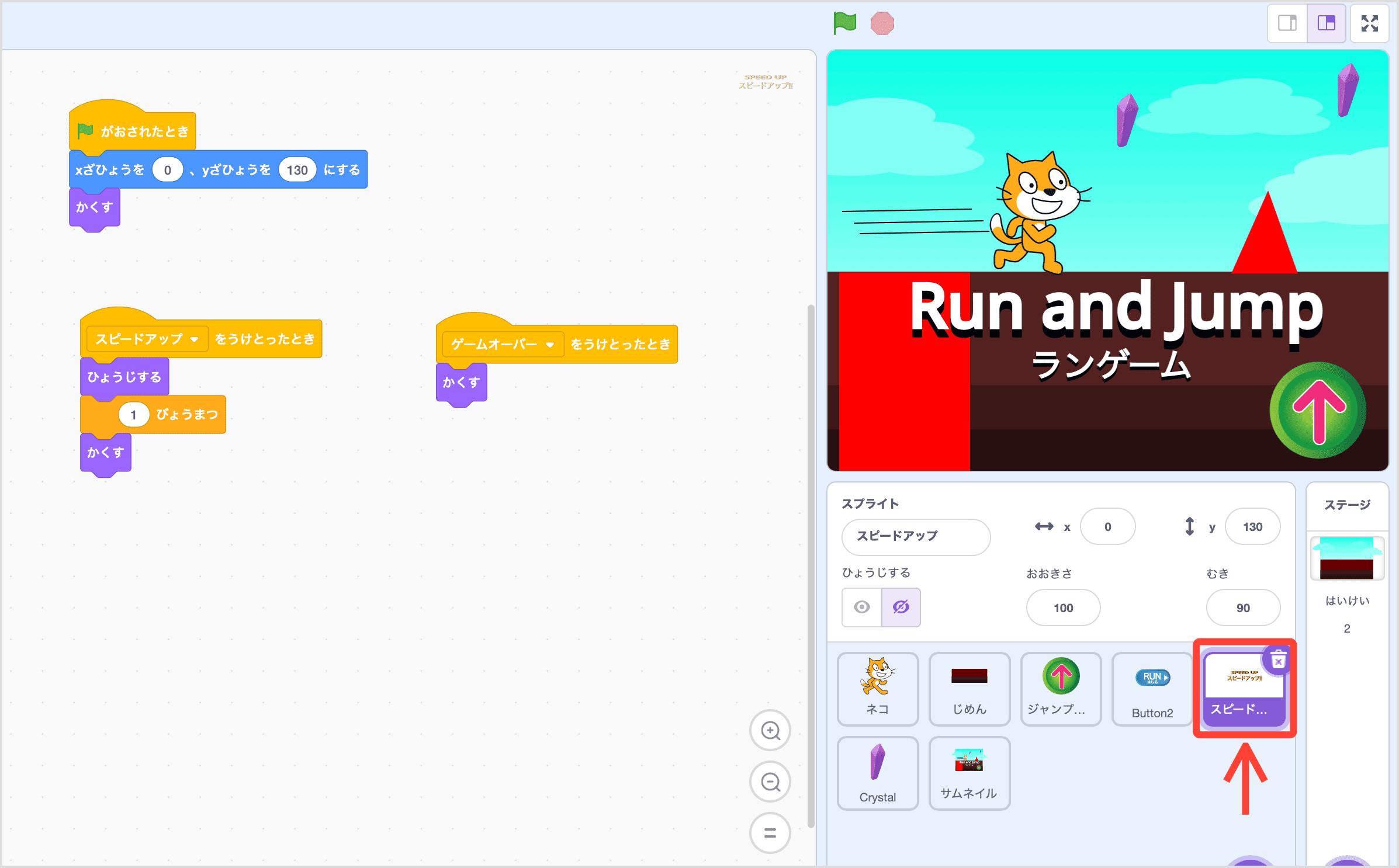Image resolution: width=1399 pixels, height=868 pixels.
Task: Select the ジャンプ sprite thumbnail
Action: pos(1061,689)
